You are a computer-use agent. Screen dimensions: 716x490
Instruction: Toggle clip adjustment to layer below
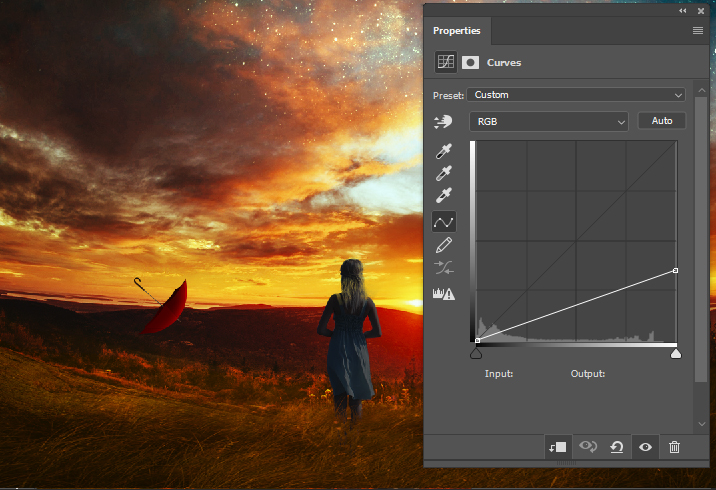point(558,447)
